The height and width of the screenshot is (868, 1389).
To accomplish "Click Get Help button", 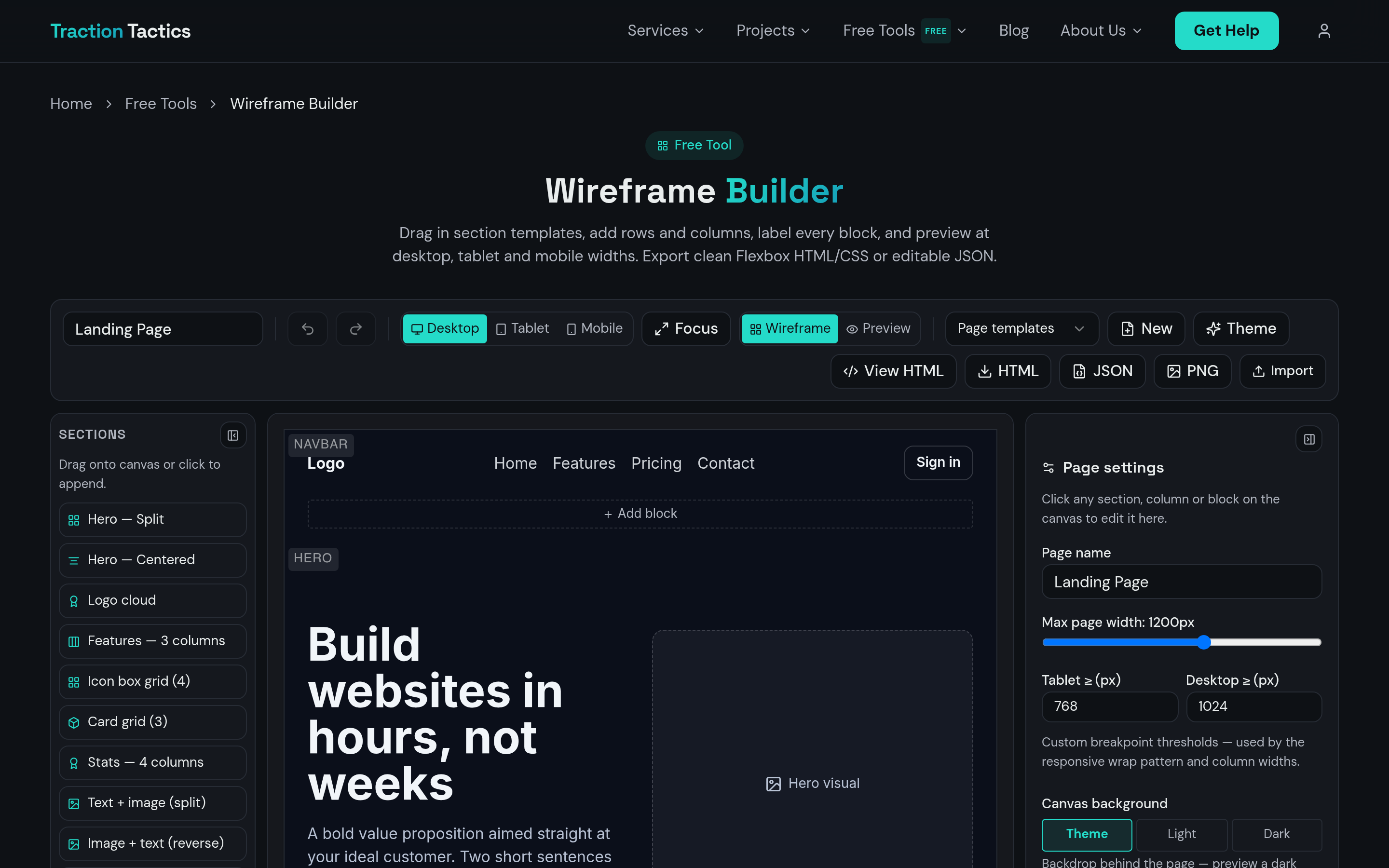I will tap(1226, 31).
